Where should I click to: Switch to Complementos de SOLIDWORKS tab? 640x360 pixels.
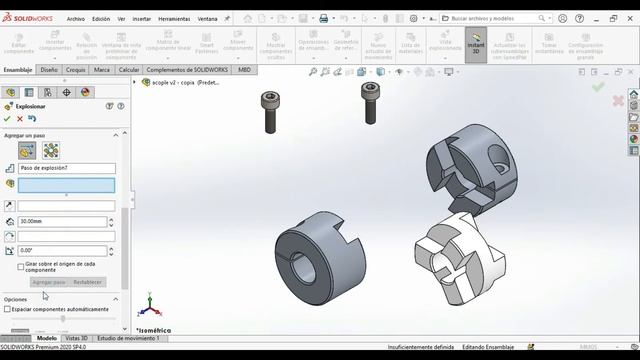tap(187, 70)
